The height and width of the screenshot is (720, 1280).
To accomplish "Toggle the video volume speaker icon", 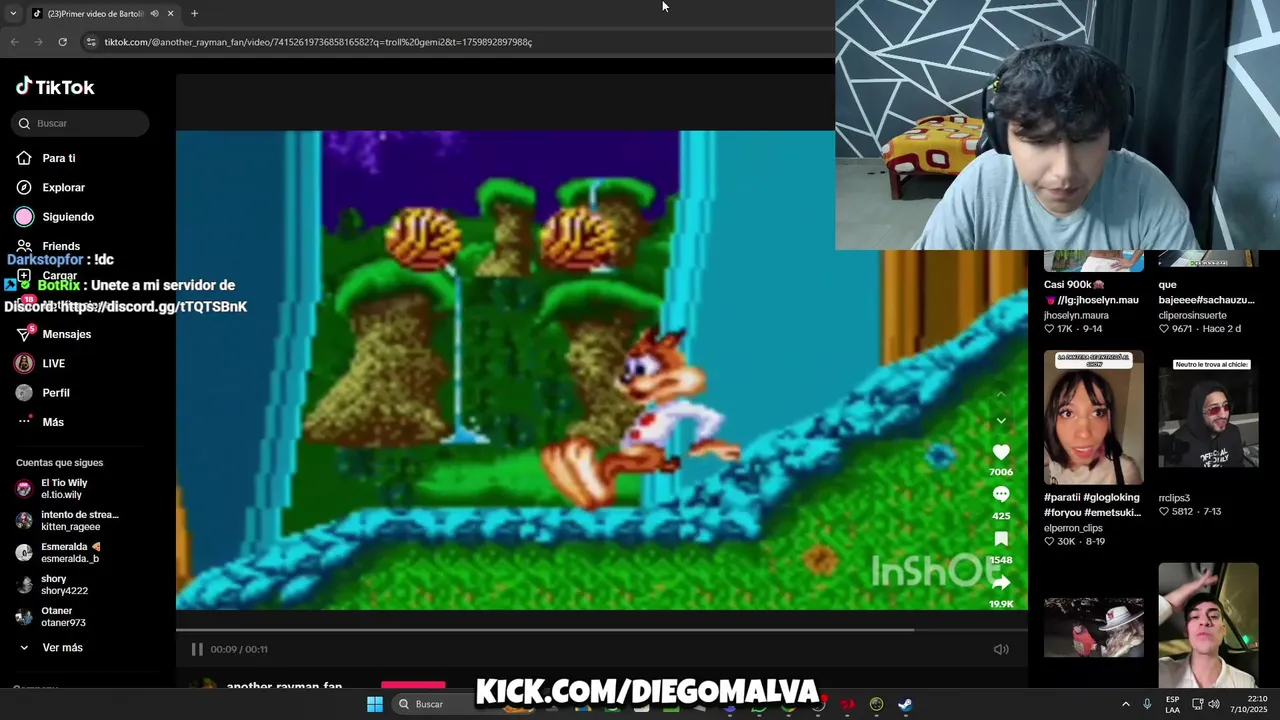I will (x=1001, y=649).
